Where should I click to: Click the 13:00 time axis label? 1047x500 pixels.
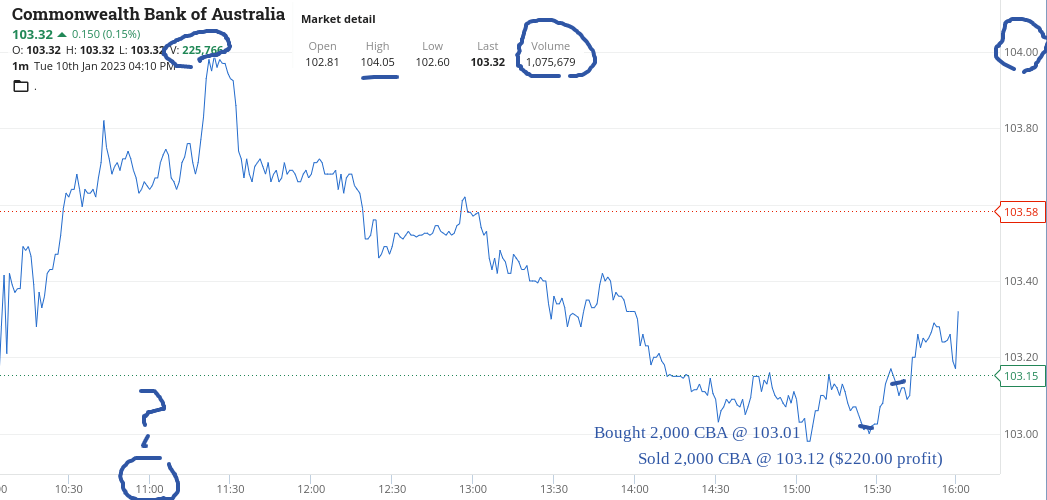[472, 487]
